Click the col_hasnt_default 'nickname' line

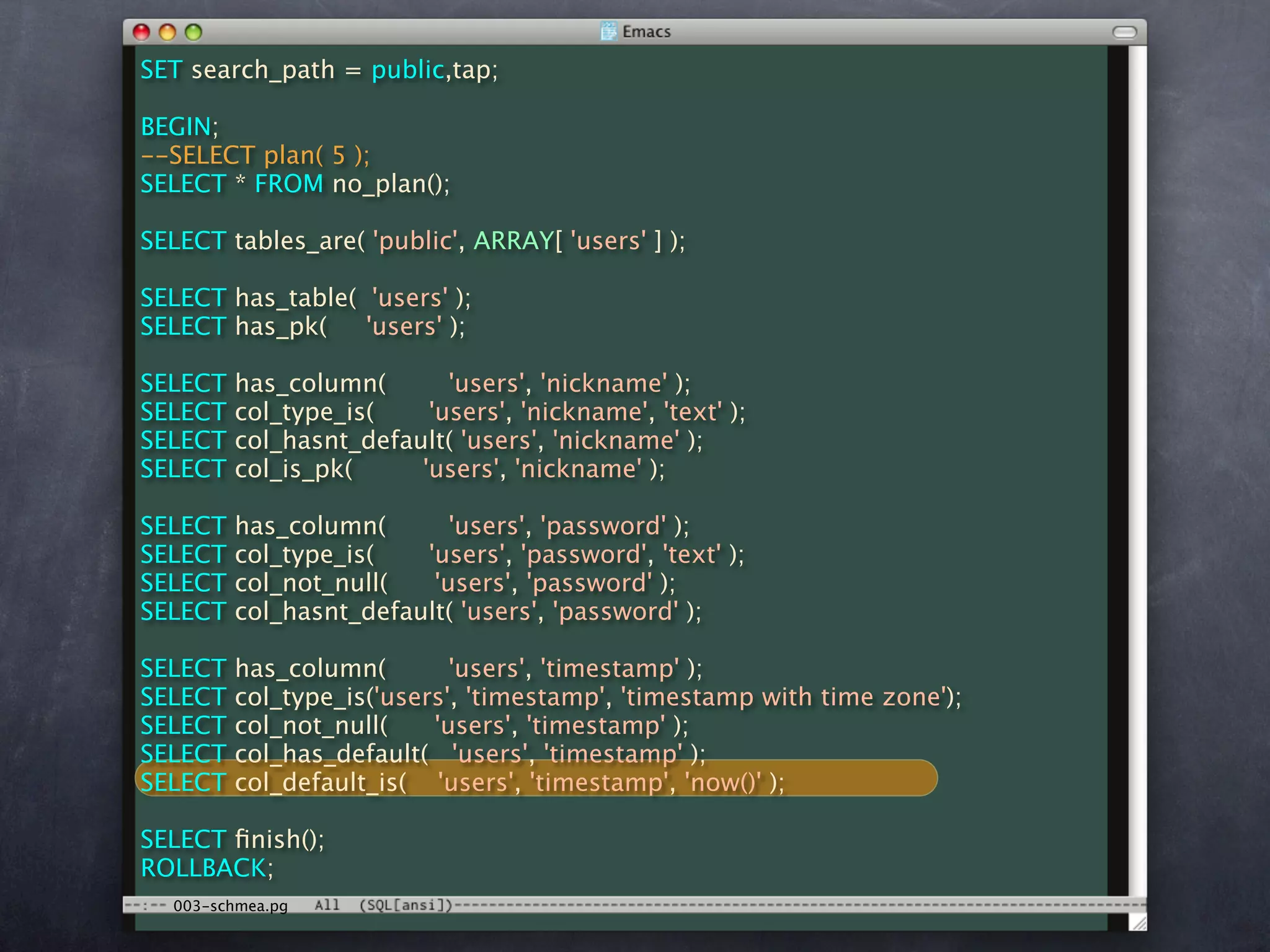(421, 441)
